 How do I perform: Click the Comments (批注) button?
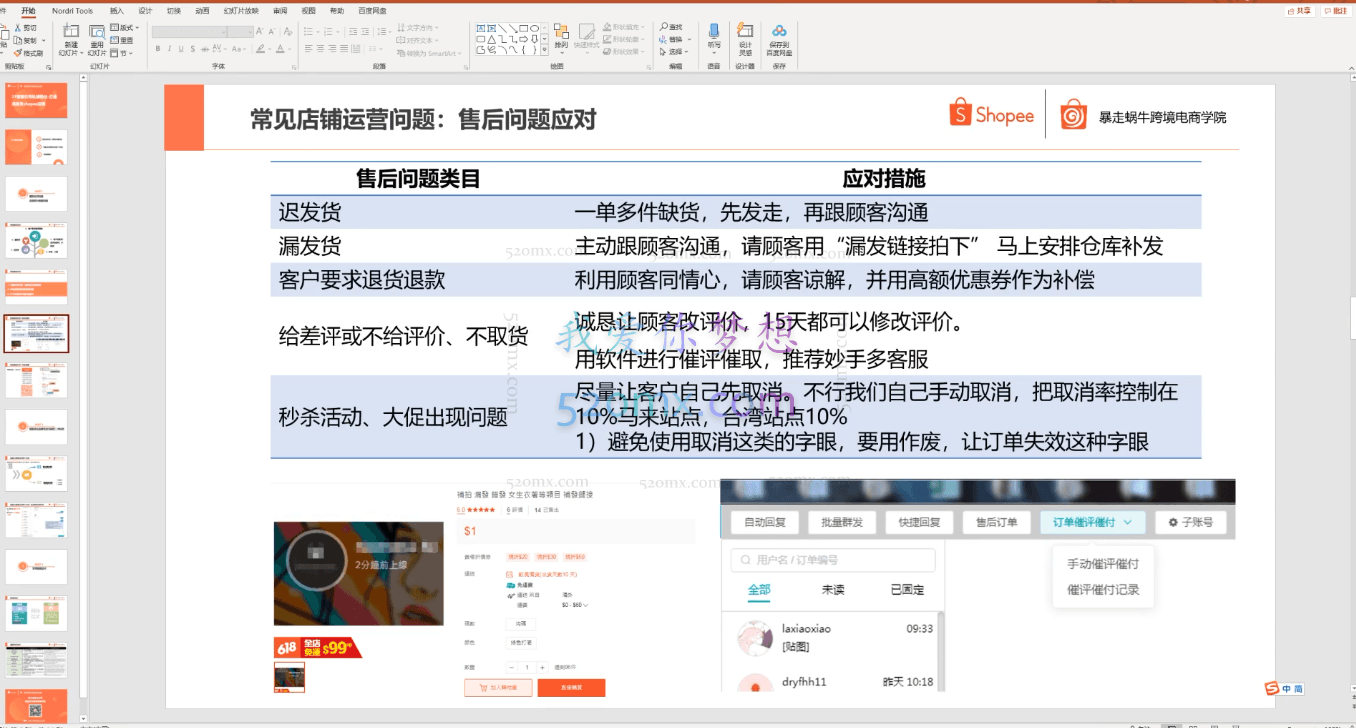point(1338,11)
